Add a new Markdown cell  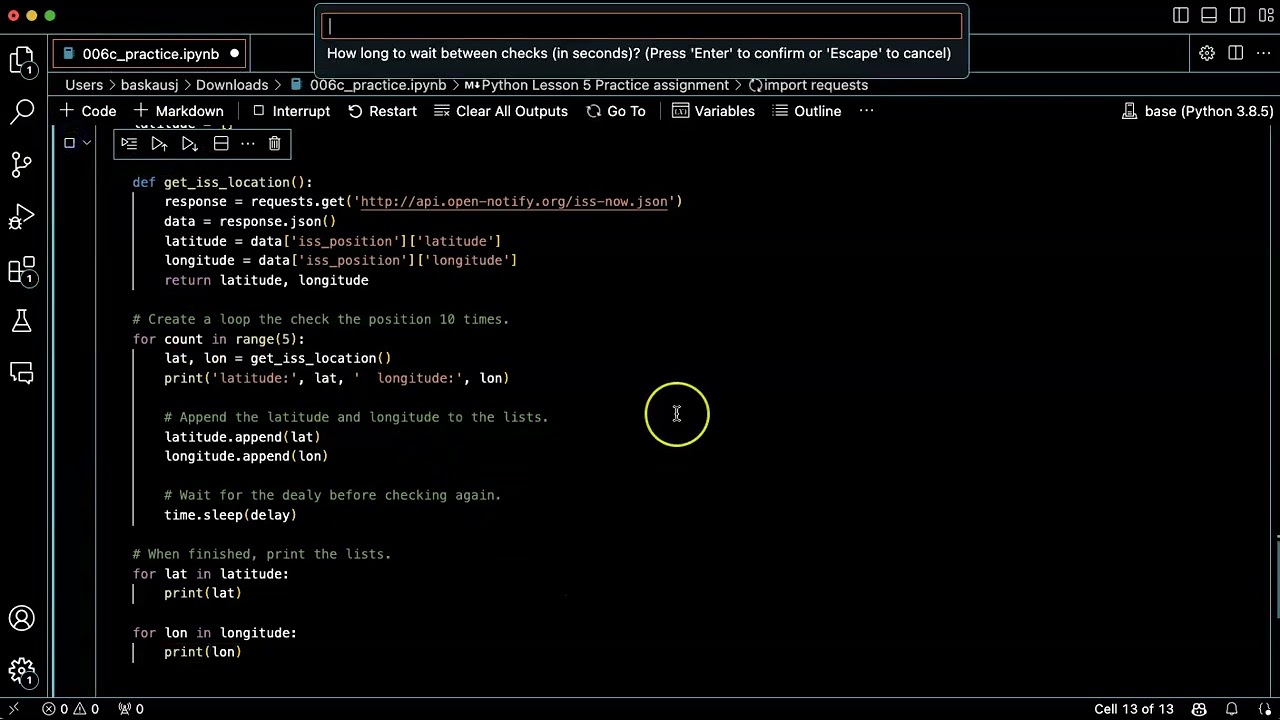[x=178, y=111]
